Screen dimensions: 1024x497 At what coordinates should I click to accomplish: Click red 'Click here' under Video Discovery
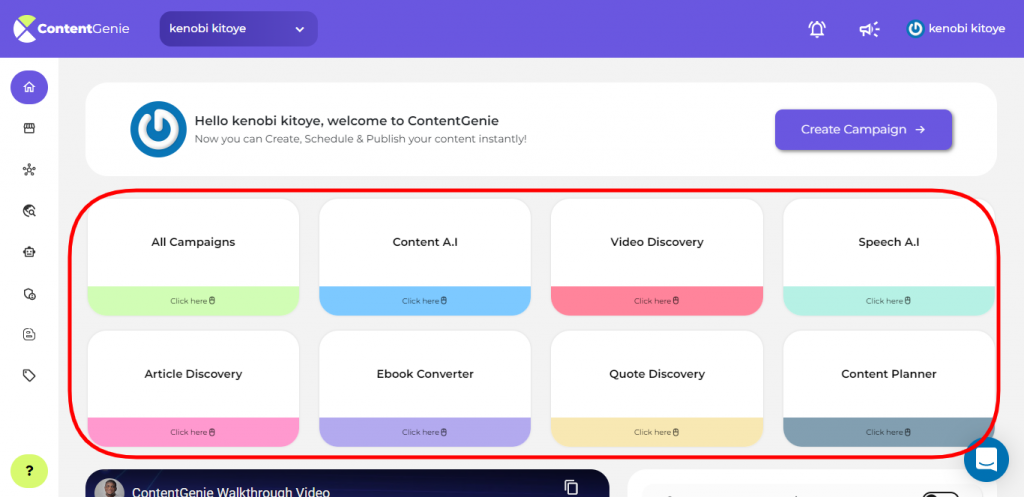[x=657, y=301]
